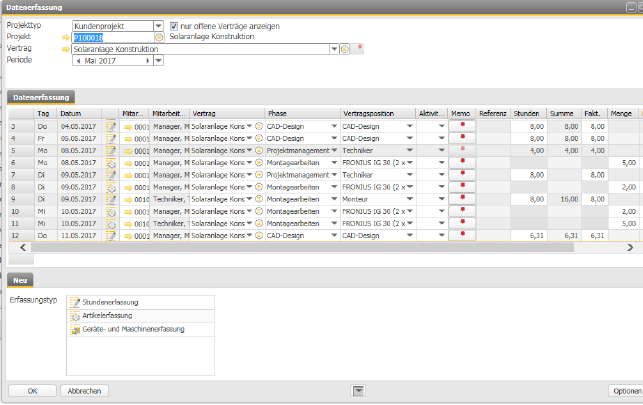
Task: Open memo pin for row 7
Action: click(462, 175)
